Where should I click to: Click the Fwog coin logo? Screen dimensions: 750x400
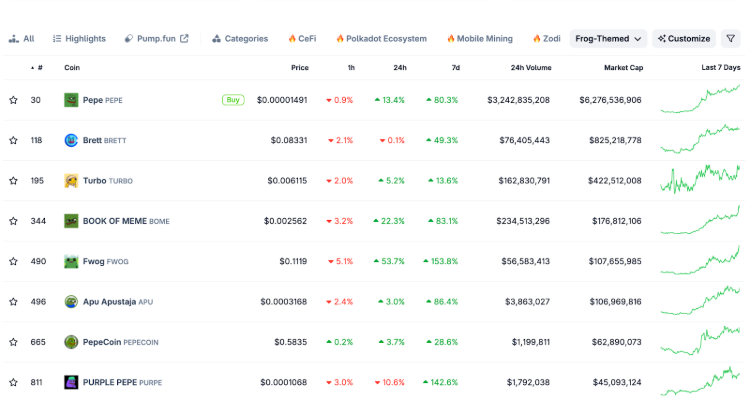(x=71, y=261)
